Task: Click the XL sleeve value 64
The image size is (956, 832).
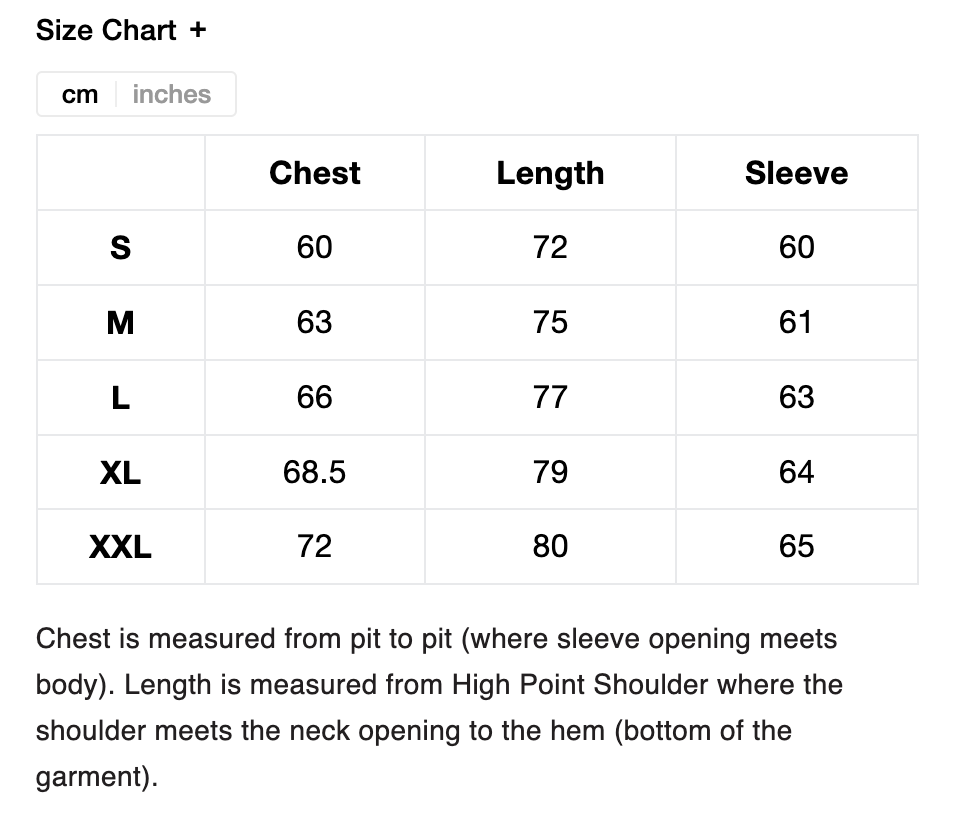Action: (x=796, y=472)
